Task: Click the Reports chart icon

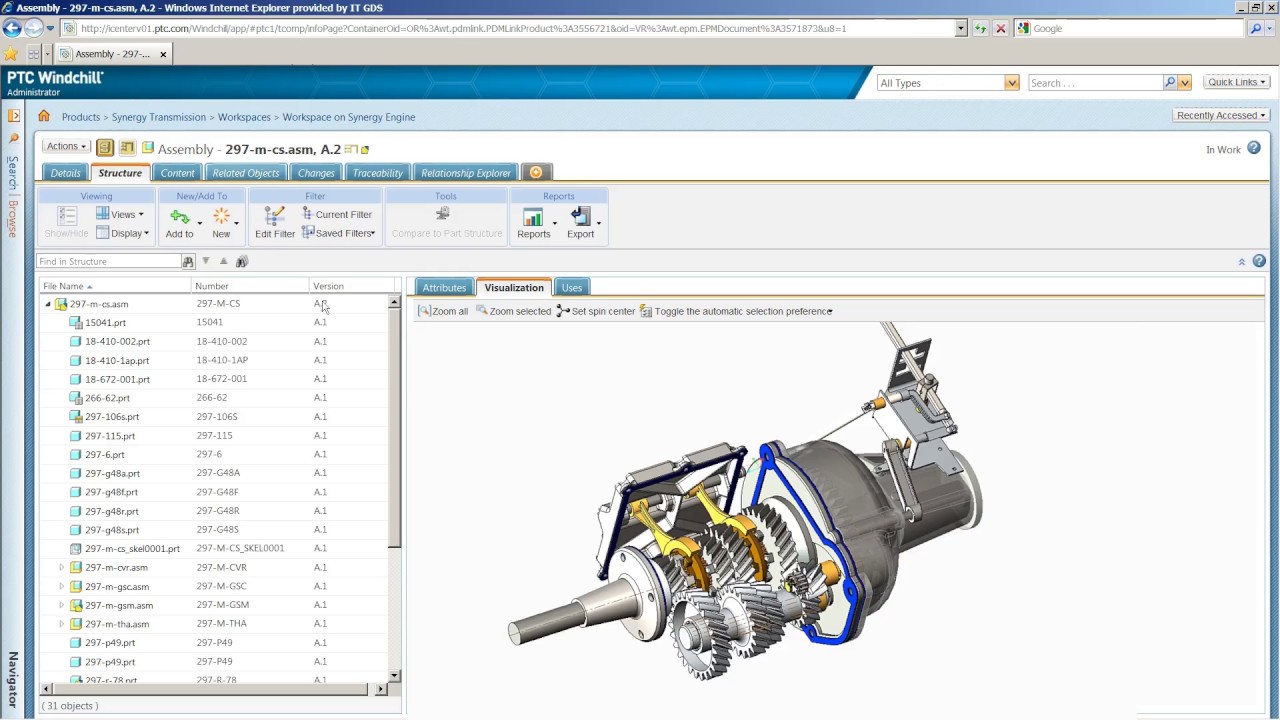Action: pos(533,217)
